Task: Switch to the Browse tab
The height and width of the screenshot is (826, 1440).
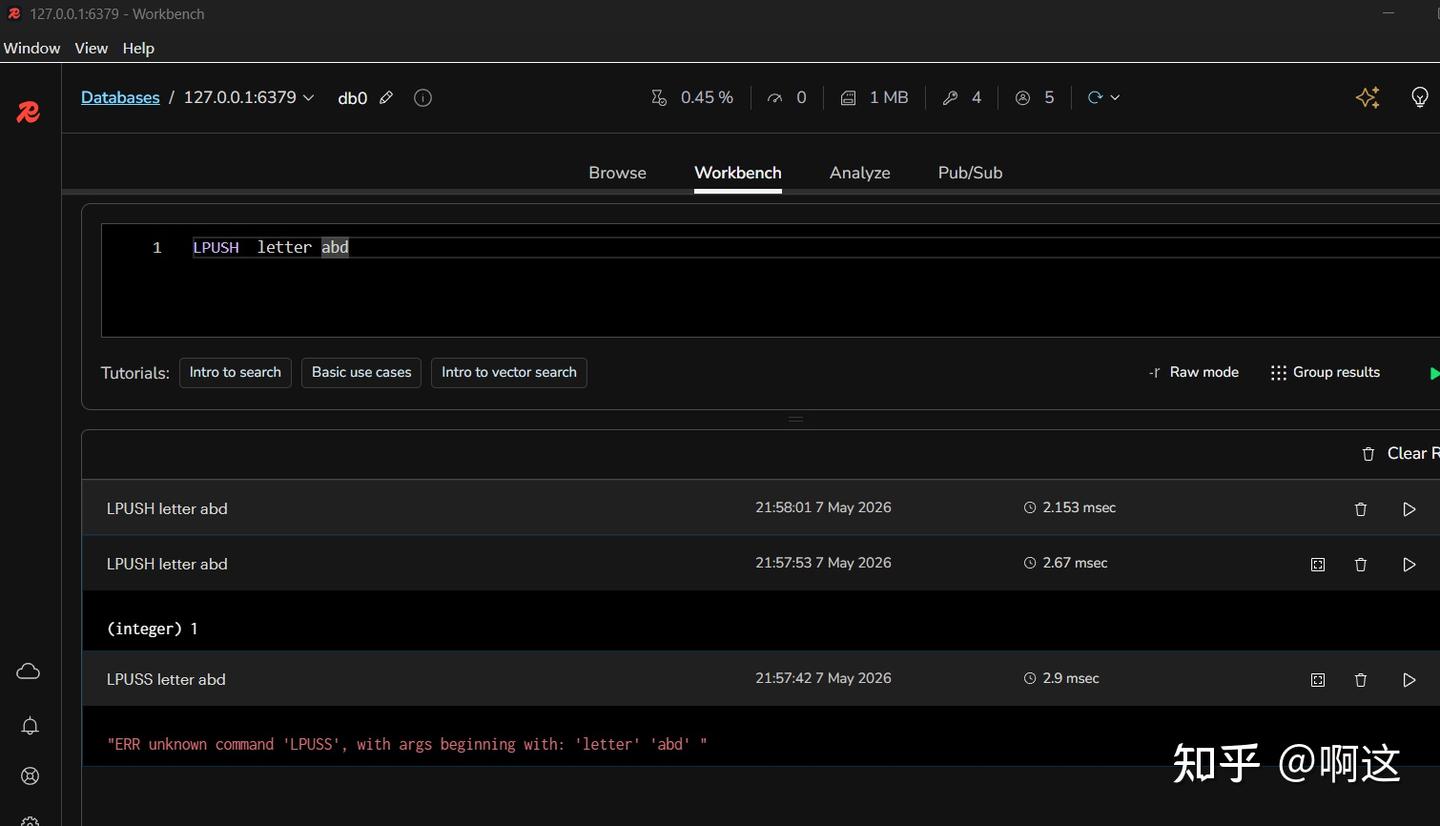Action: [617, 173]
